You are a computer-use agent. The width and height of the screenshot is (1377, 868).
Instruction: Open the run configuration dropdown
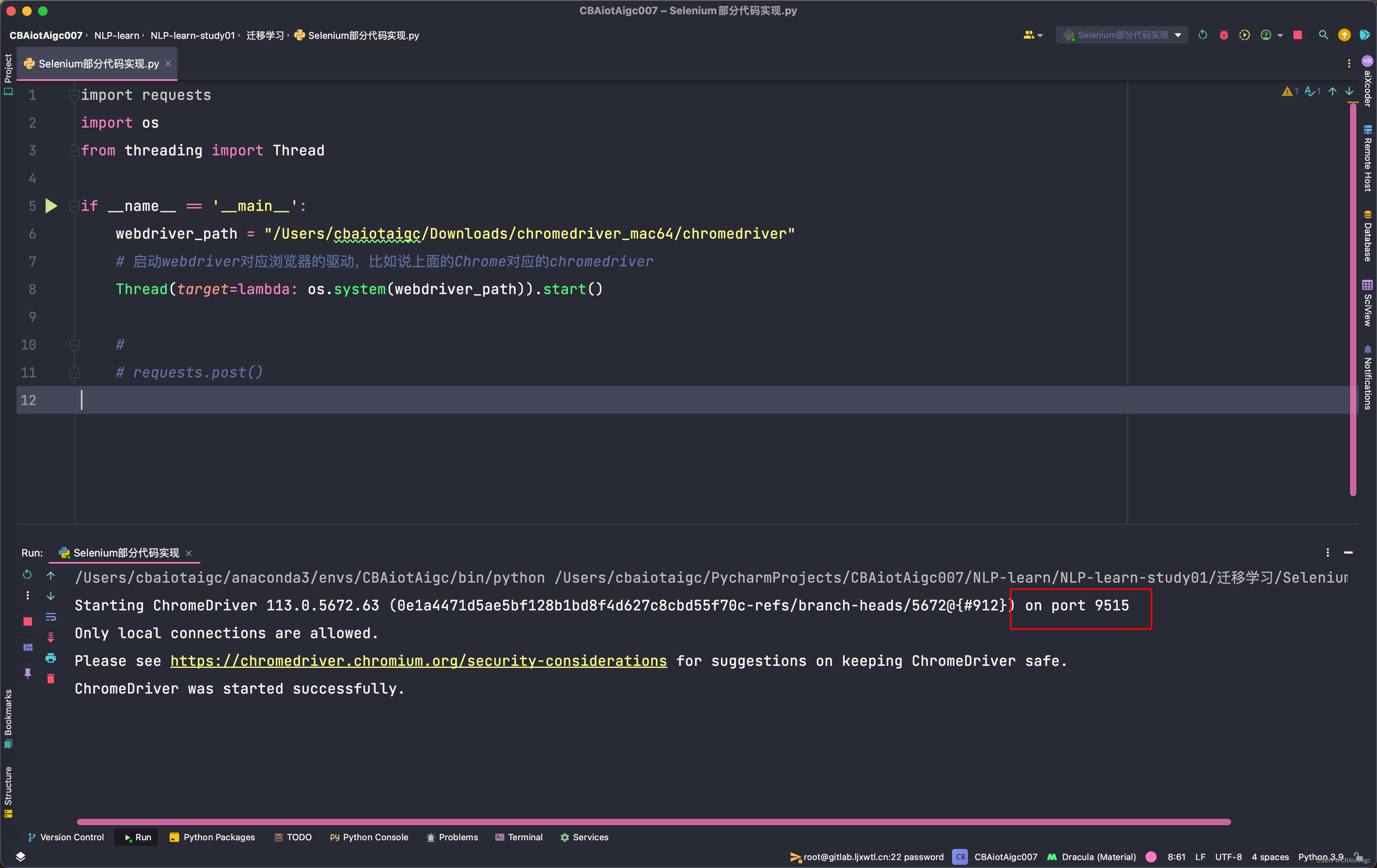tap(1122, 35)
